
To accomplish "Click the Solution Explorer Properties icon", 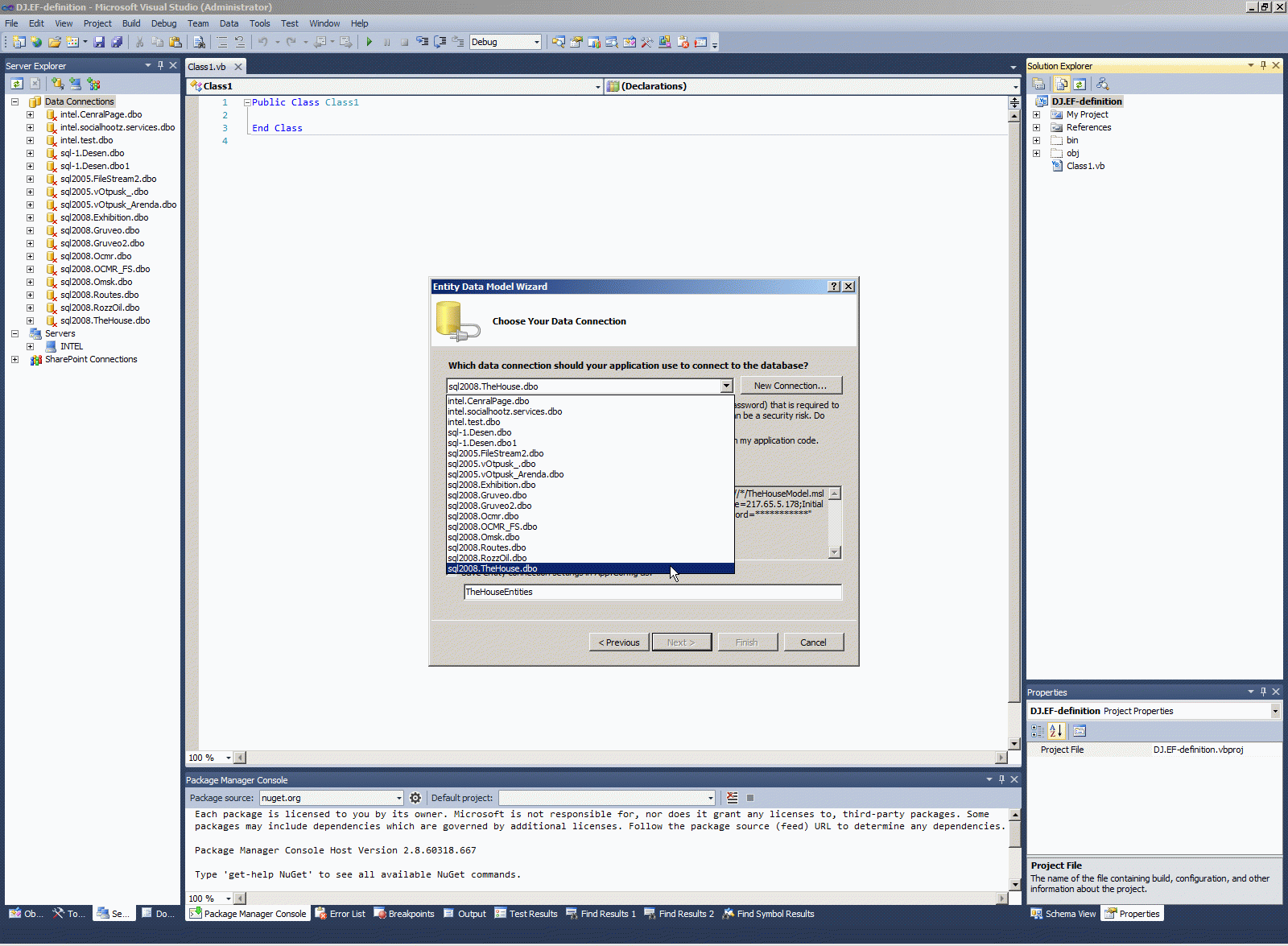I will [x=1038, y=84].
